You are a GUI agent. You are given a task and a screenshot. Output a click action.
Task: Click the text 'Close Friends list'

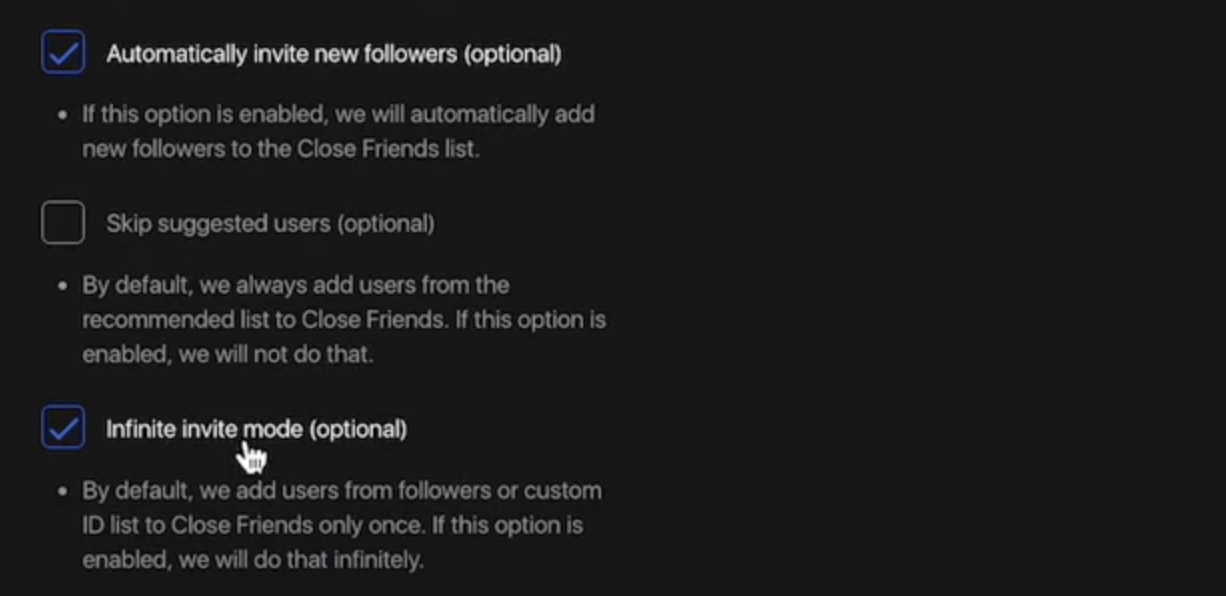388,148
